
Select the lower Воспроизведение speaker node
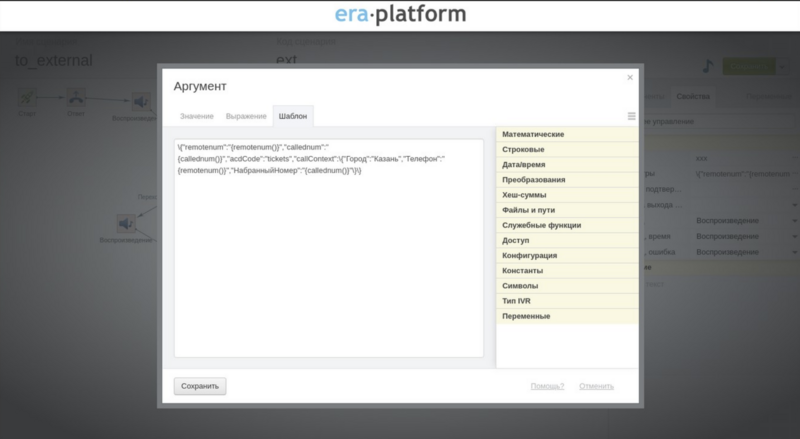point(126,224)
